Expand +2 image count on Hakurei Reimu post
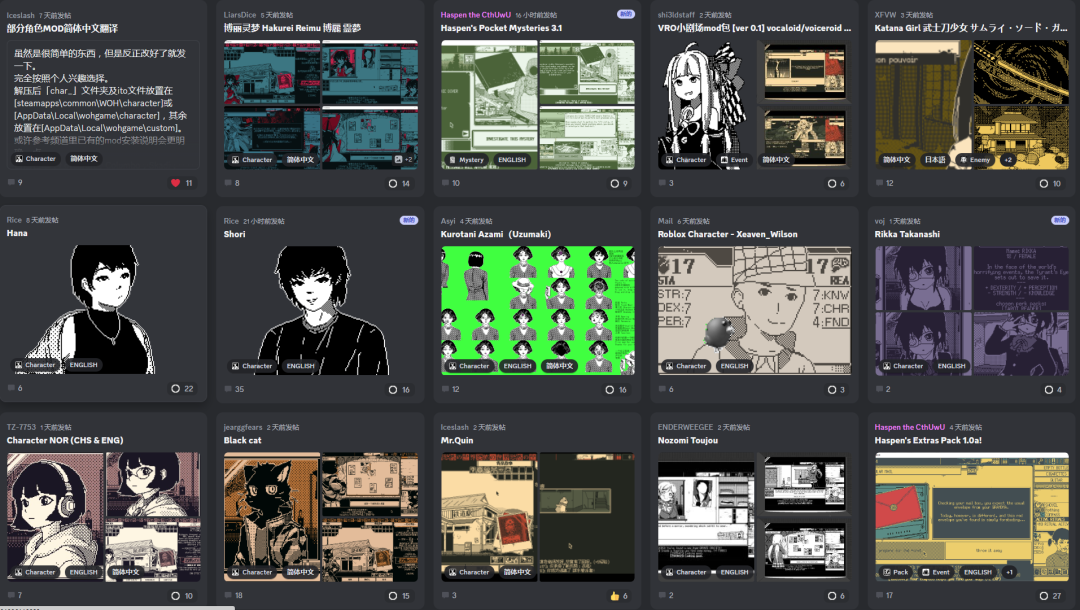The height and width of the screenshot is (610, 1080). 404,159
